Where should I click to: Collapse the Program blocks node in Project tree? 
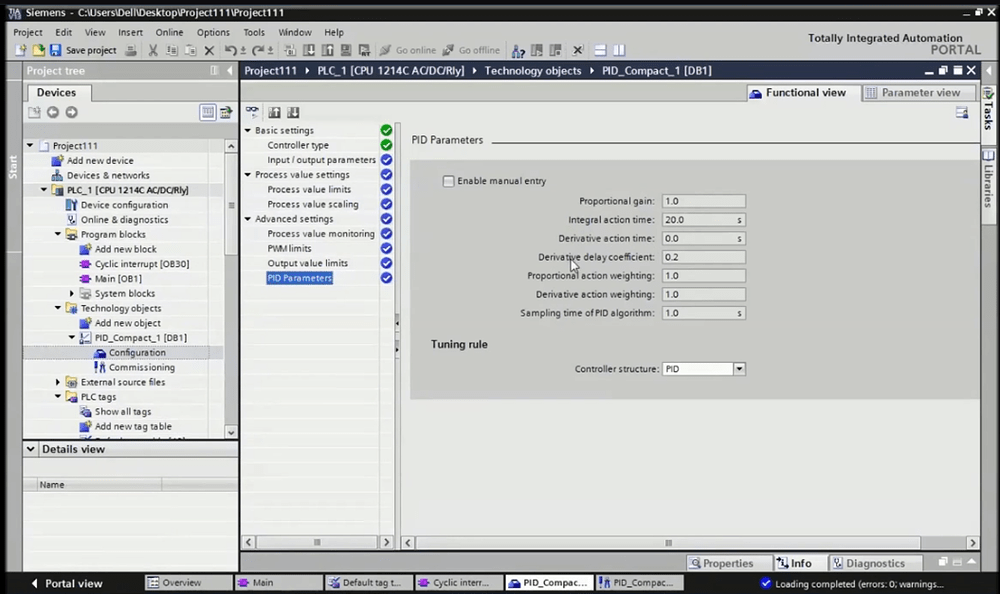[x=58, y=233]
